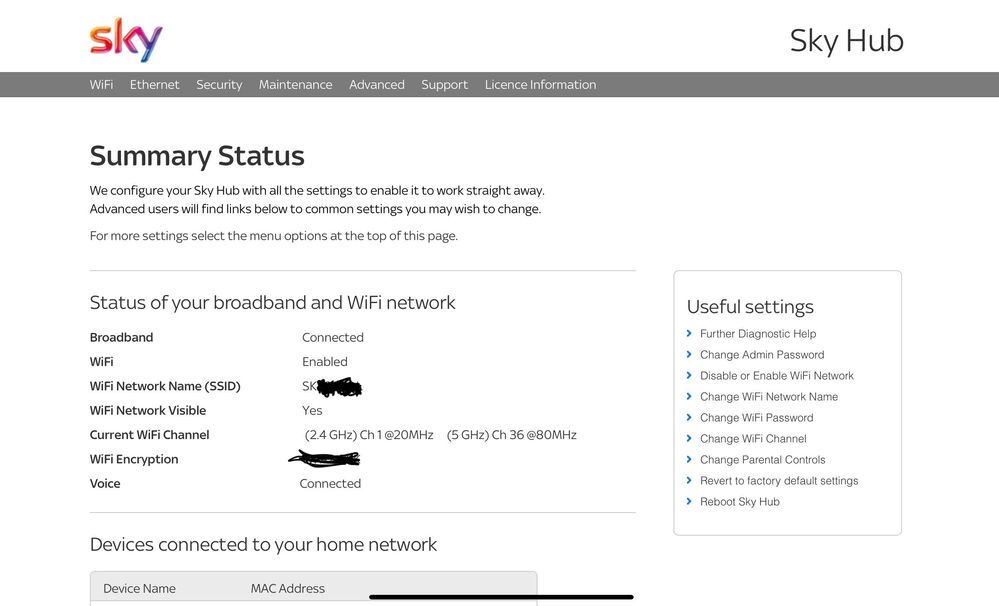
Task: Open the Change Parental Controls link
Action: 763,460
